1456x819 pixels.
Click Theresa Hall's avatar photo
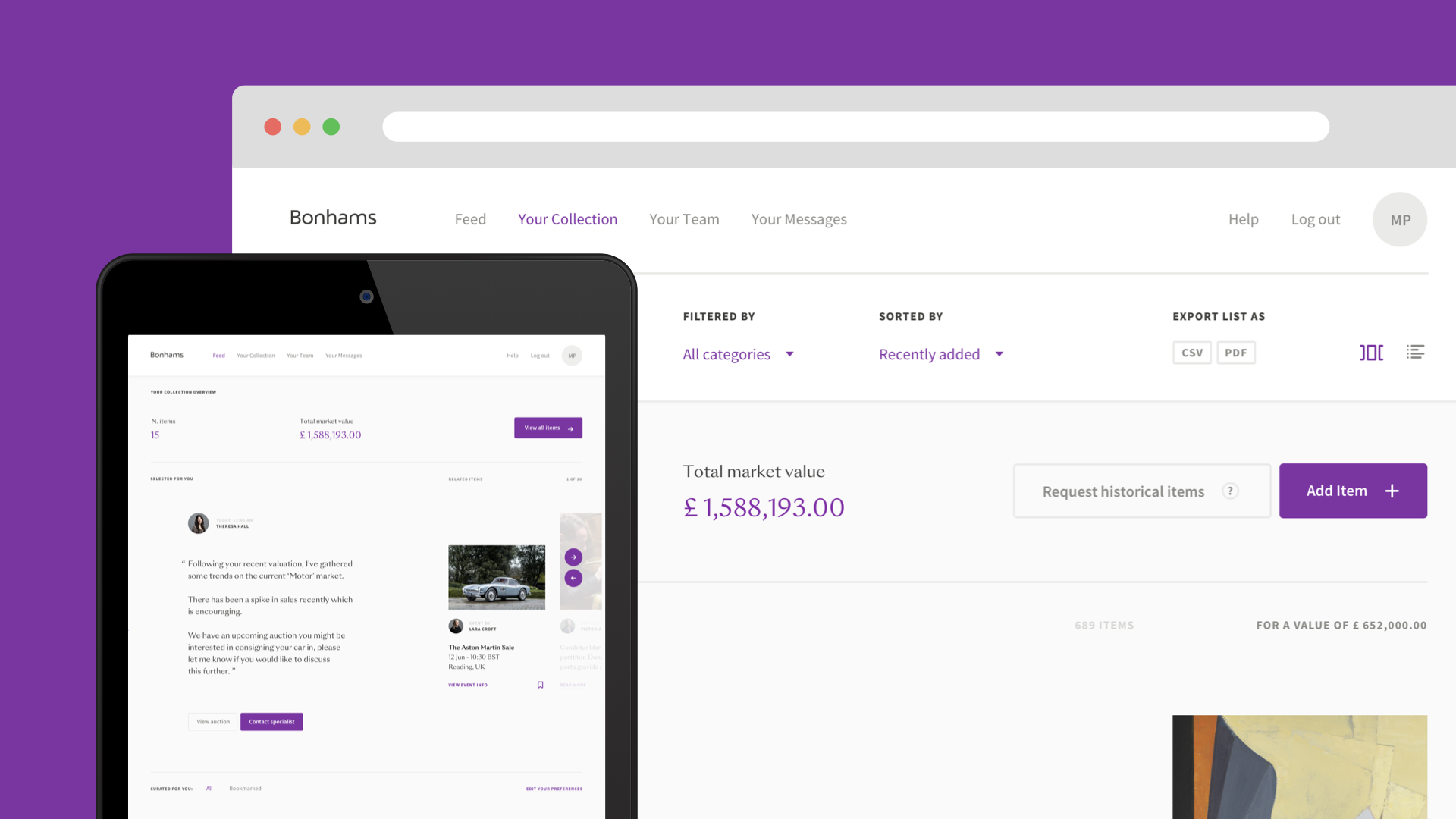(x=198, y=523)
